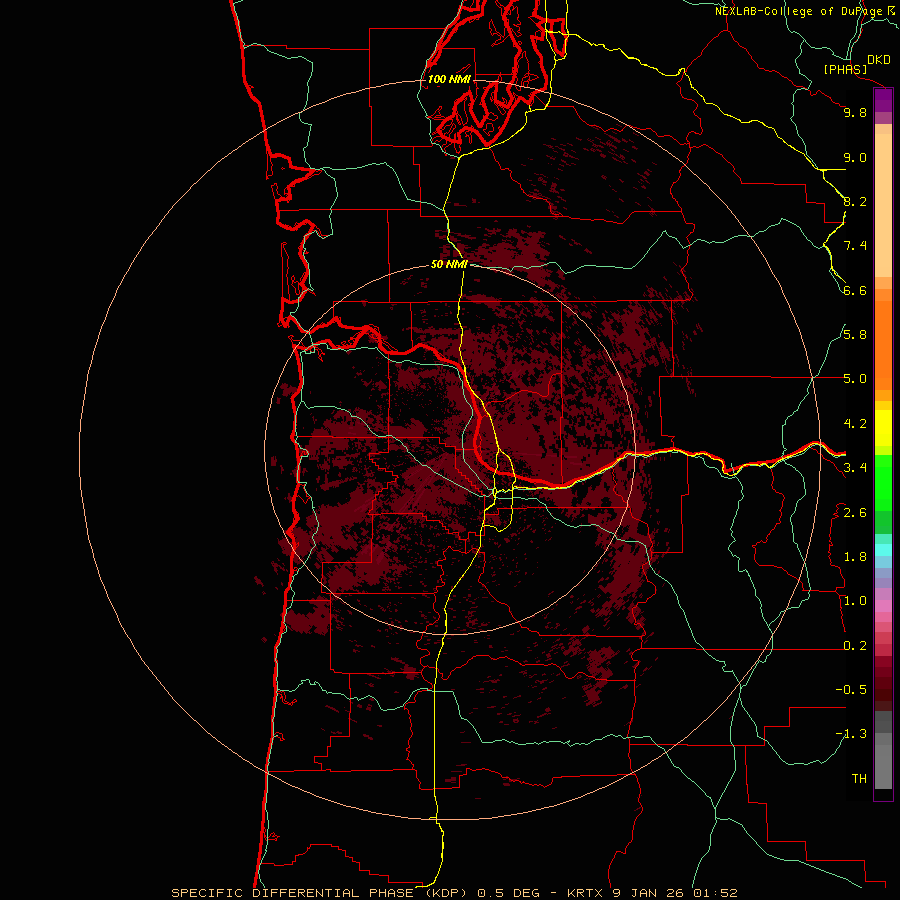Click the 7.4 value on color scale
The width and height of the screenshot is (900, 900).
tap(855, 246)
